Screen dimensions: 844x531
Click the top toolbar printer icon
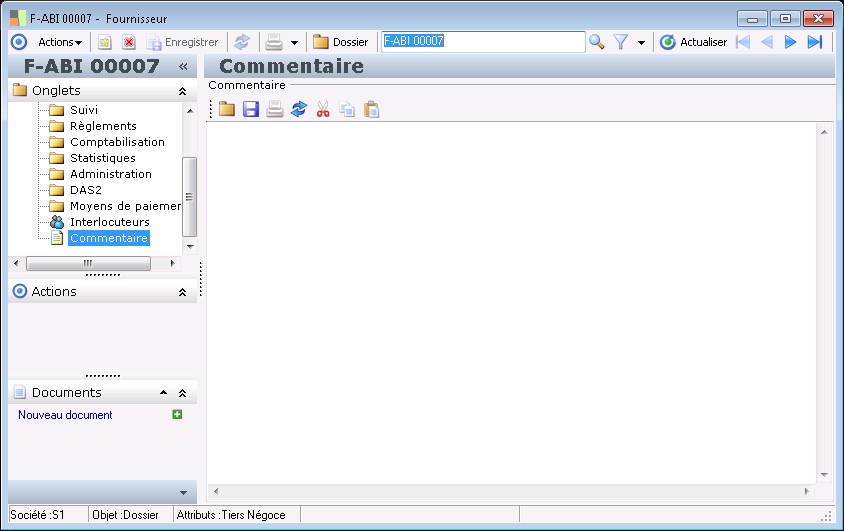274,42
